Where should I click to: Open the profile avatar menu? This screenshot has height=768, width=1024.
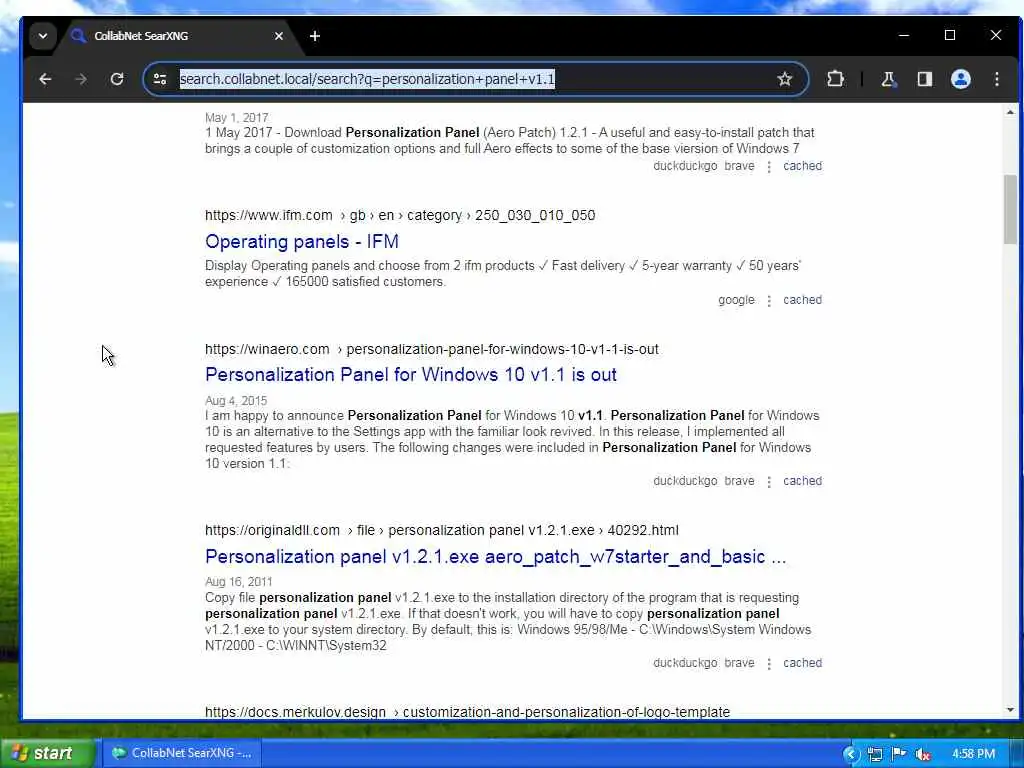(x=961, y=79)
